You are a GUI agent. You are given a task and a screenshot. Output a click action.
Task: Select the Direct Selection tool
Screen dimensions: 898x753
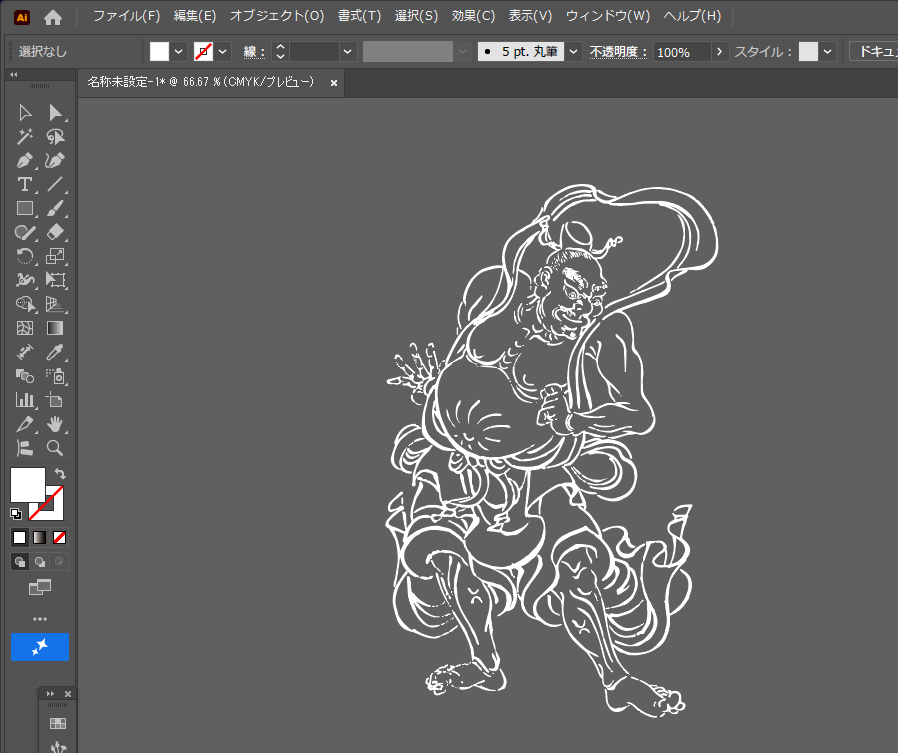point(56,113)
